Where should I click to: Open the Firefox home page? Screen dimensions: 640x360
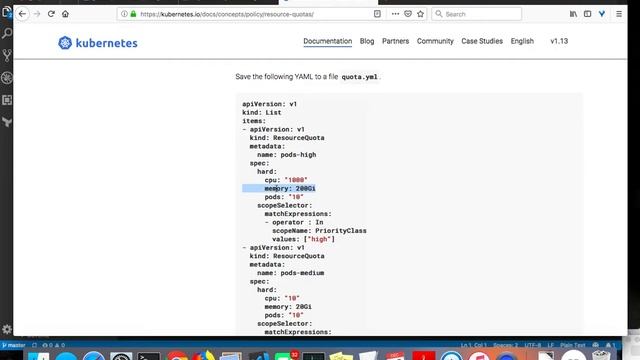pyautogui.click(x=65, y=14)
